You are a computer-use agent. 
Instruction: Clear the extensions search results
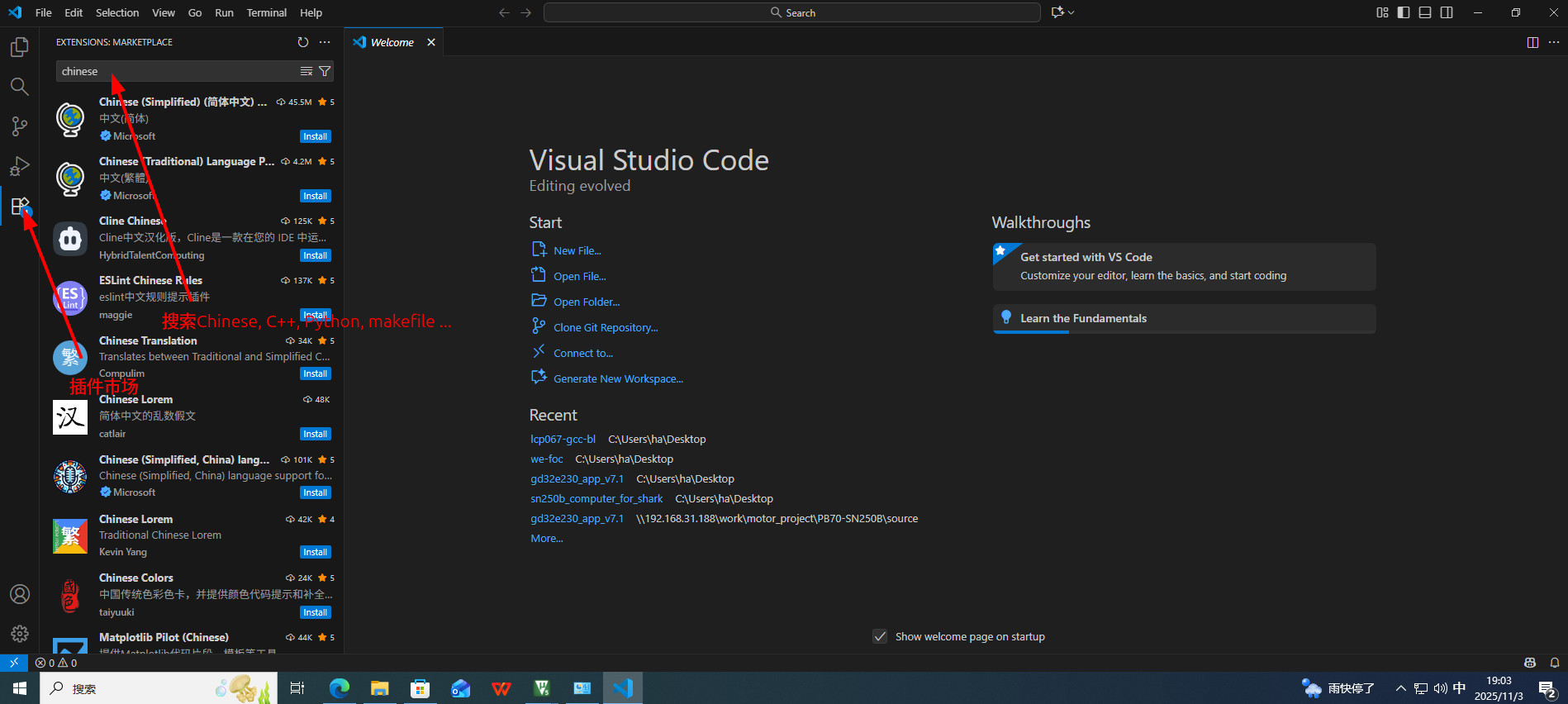point(306,72)
